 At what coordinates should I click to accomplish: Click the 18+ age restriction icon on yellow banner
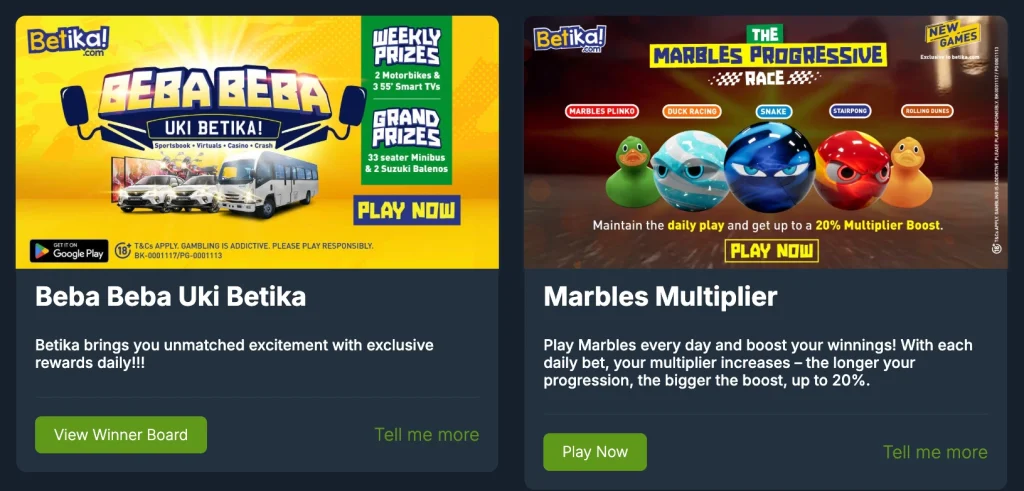tap(123, 251)
